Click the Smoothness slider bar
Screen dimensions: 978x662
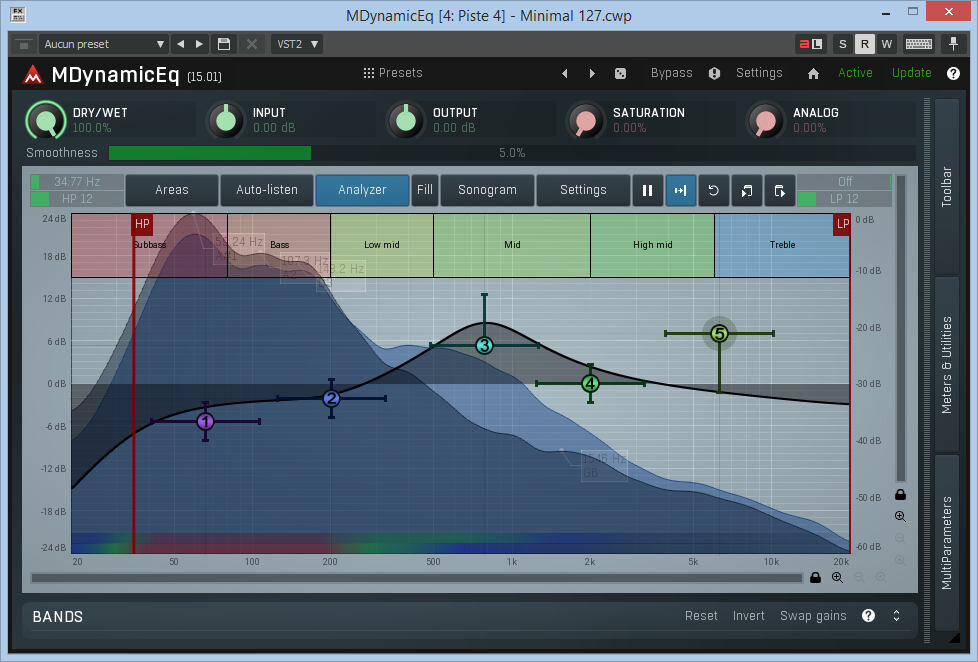512,153
